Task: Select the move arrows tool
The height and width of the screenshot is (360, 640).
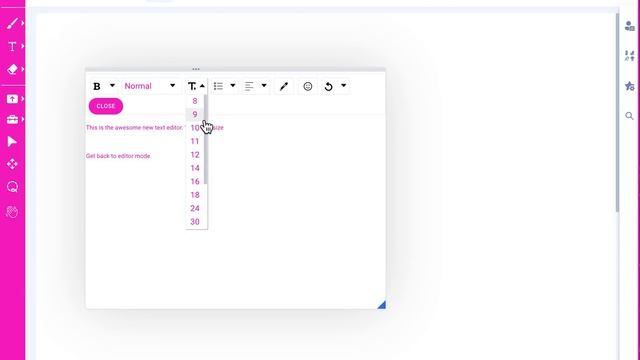Action: 12,164
